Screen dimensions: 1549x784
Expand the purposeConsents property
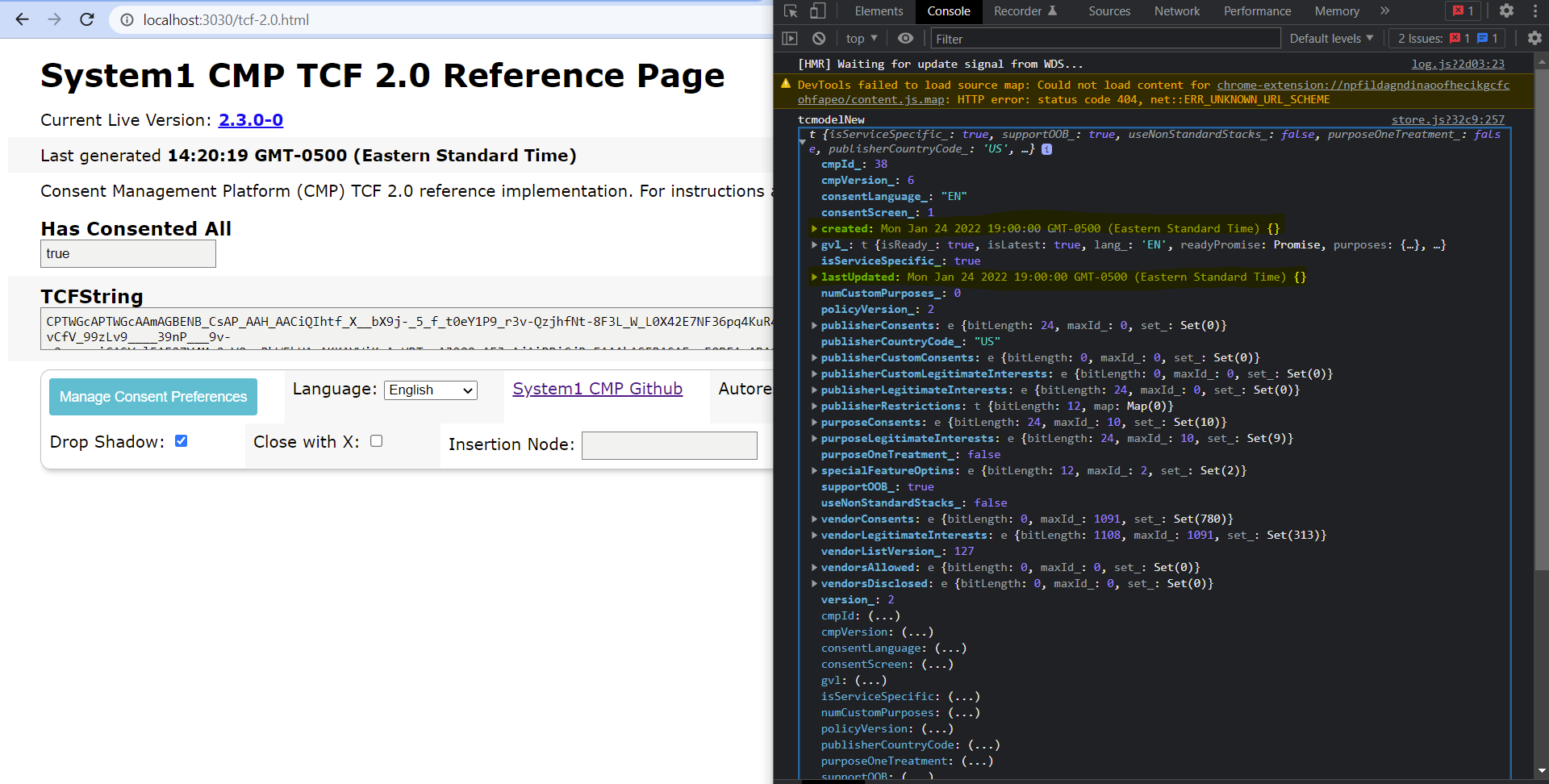coord(815,423)
